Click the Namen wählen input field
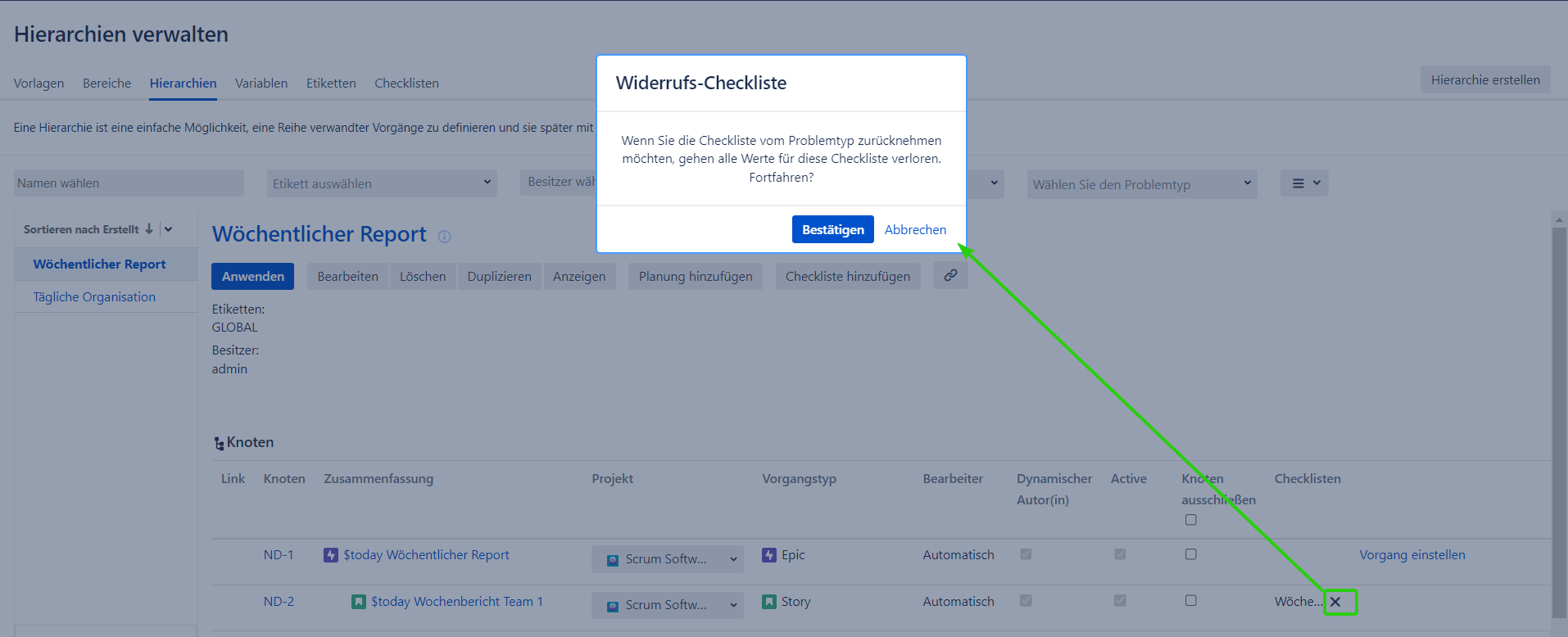Screen dimensions: 1568x637 pyautogui.click(x=129, y=183)
